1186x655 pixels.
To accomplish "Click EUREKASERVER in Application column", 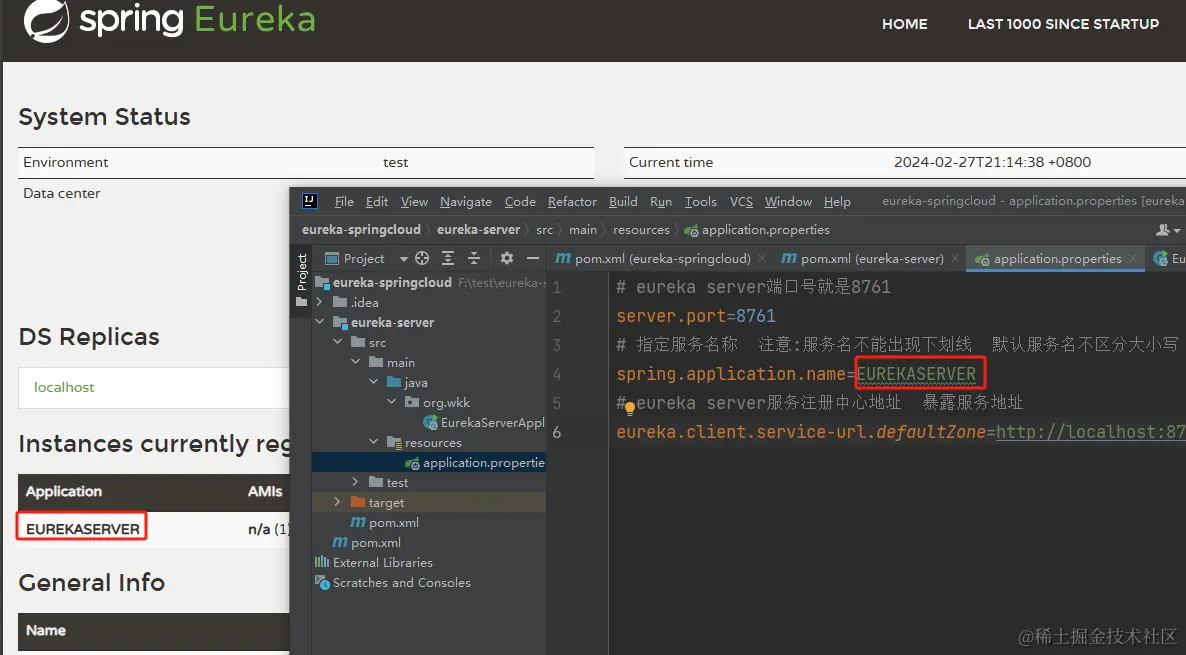I will point(82,529).
